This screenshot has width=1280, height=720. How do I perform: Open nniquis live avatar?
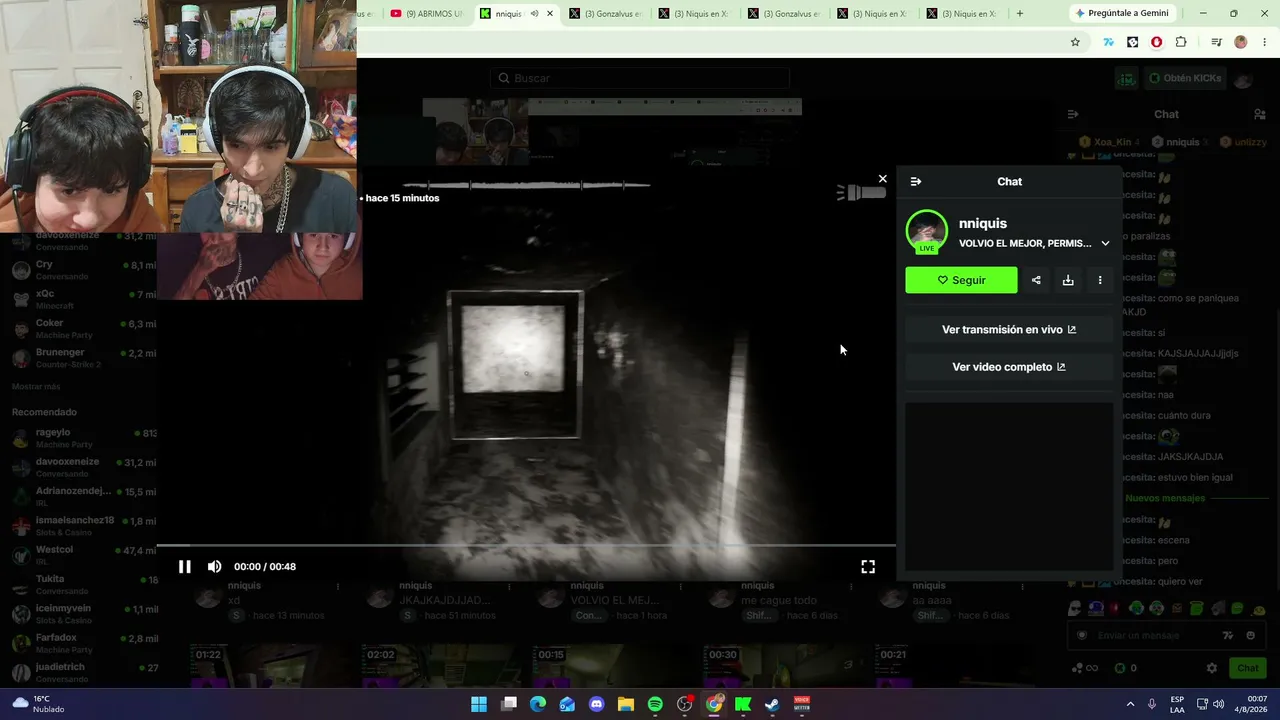927,231
